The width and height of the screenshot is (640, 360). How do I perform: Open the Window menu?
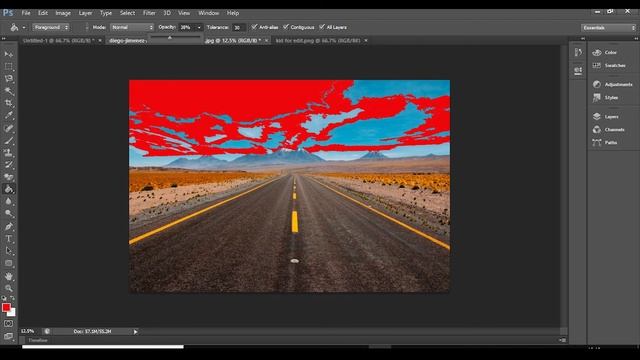click(209, 13)
